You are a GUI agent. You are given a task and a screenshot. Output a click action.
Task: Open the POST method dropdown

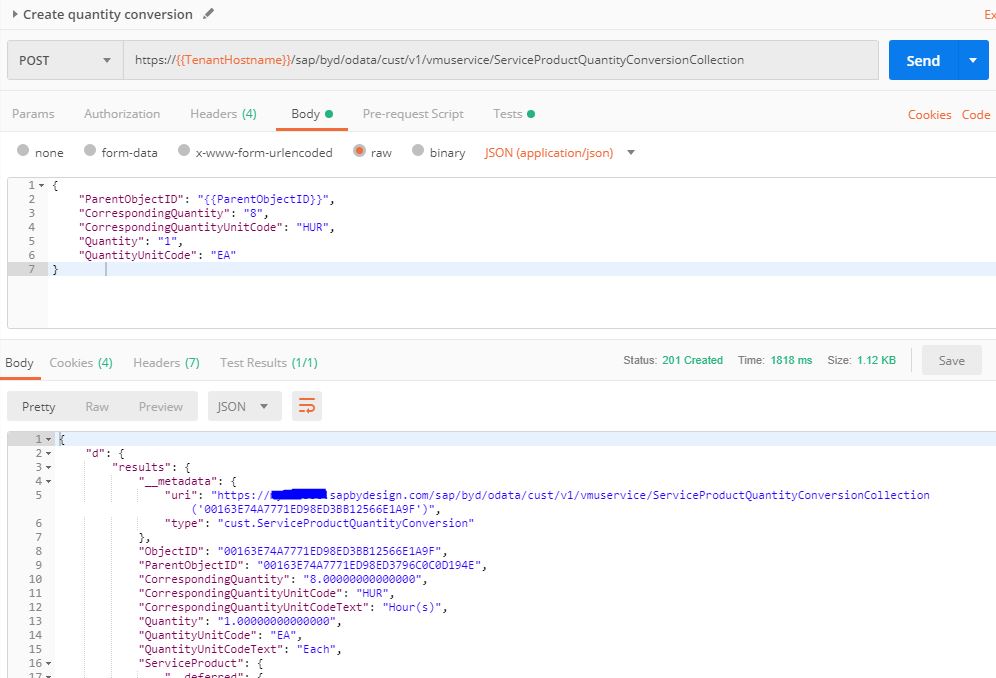pyautogui.click(x=64, y=60)
